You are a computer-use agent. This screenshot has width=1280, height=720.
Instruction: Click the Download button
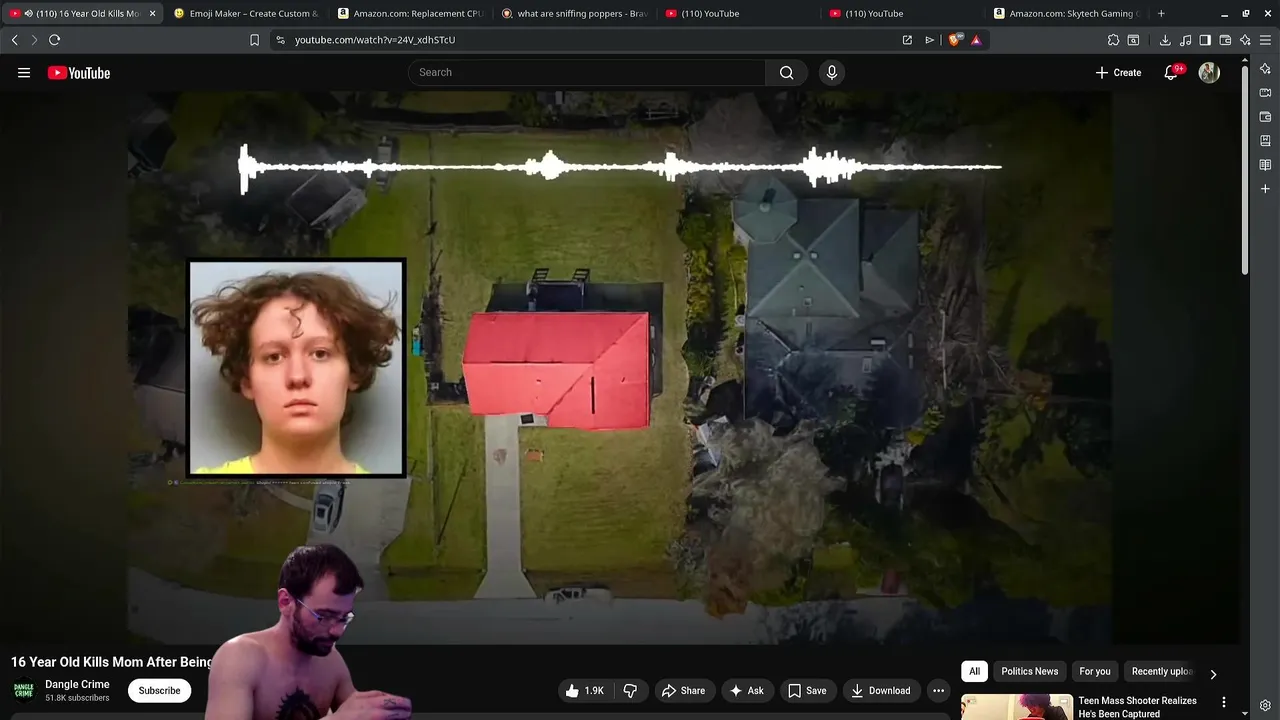point(881,690)
